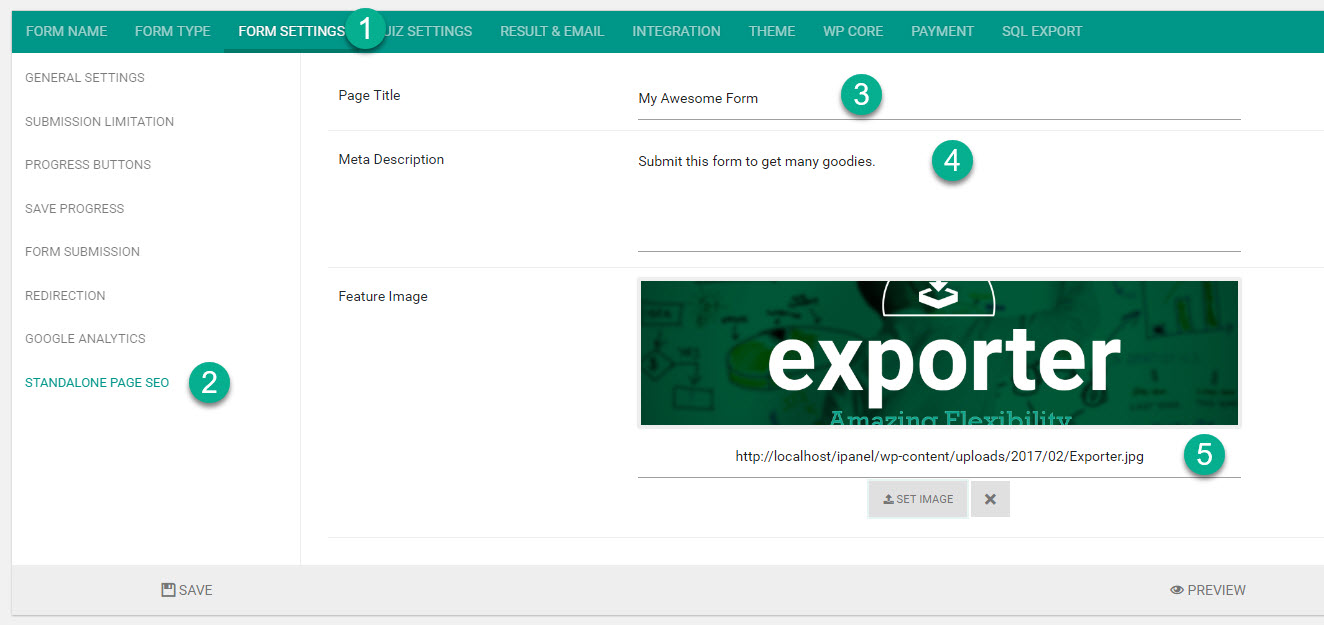1324x625 pixels.
Task: Select the Payment tab
Action: click(942, 31)
